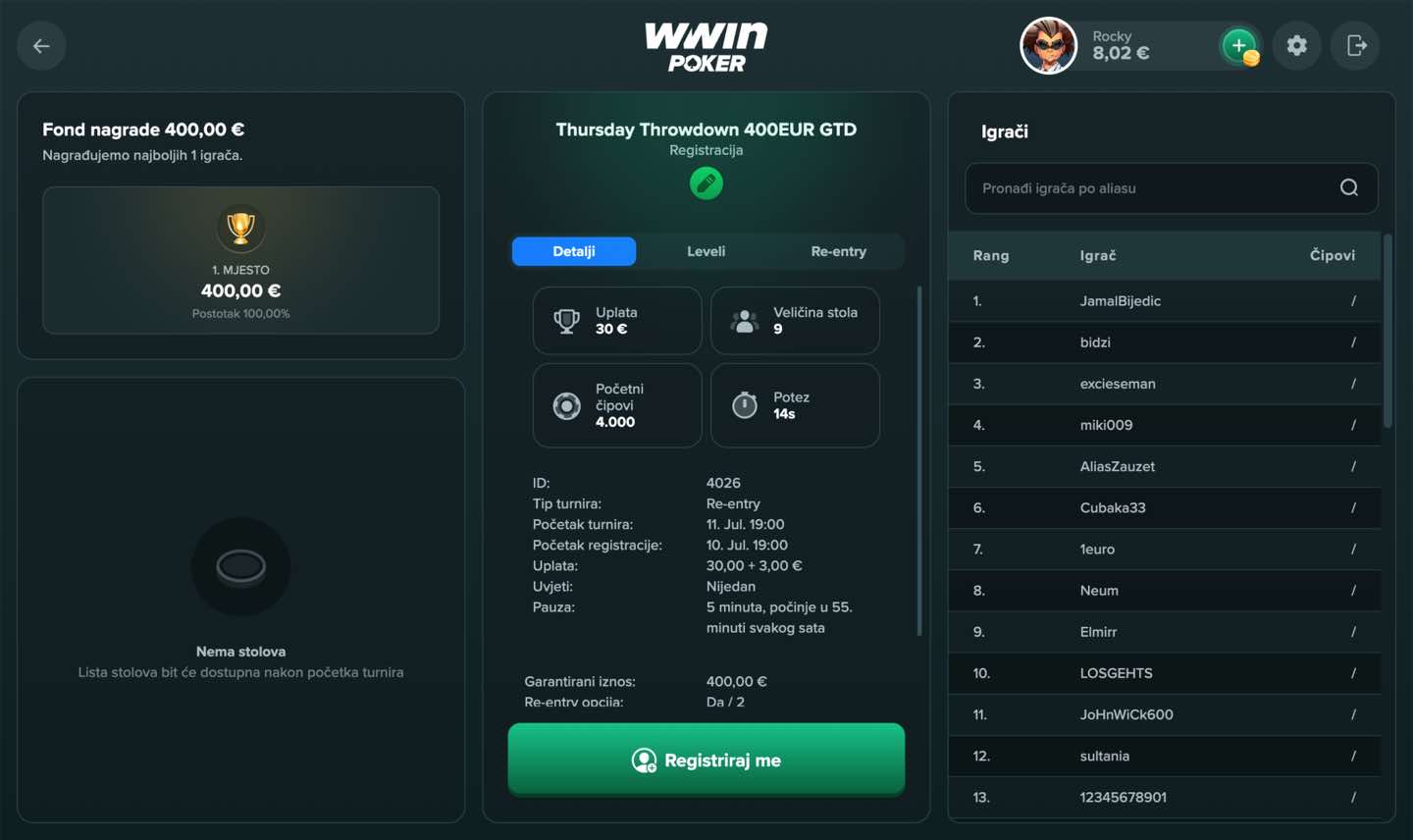The height and width of the screenshot is (840, 1413).
Task: Click the starting chips icon
Action: point(566,405)
